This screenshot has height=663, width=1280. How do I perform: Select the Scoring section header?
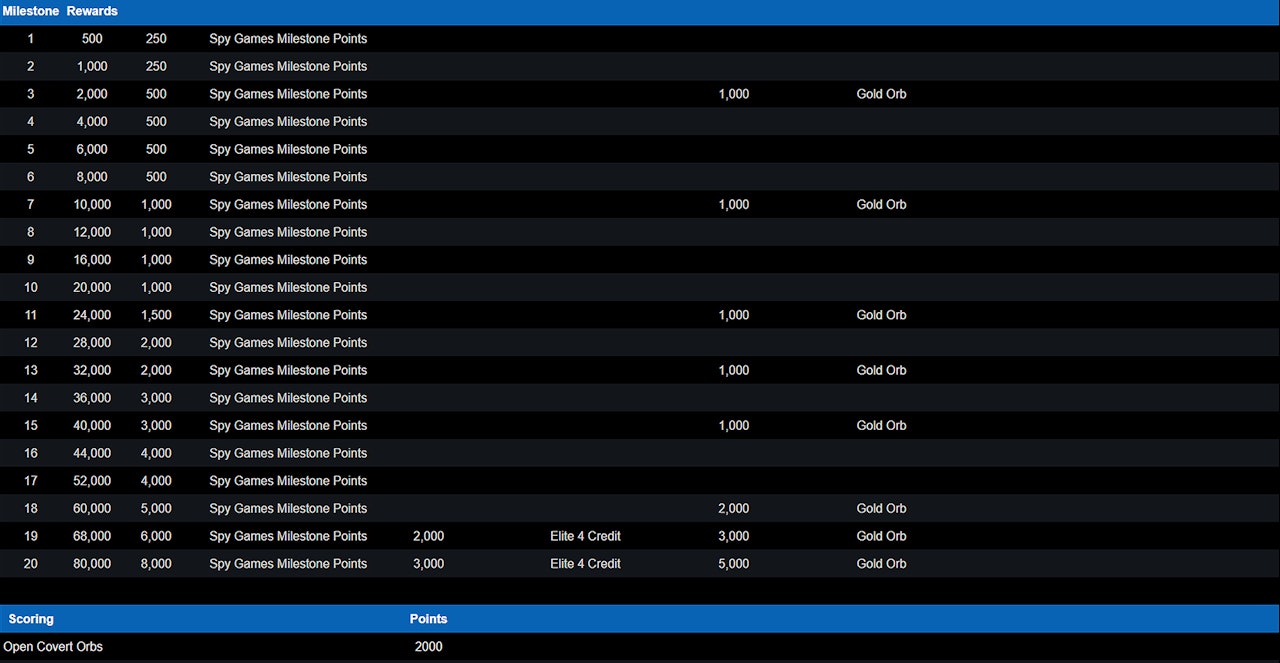pyautogui.click(x=31, y=619)
